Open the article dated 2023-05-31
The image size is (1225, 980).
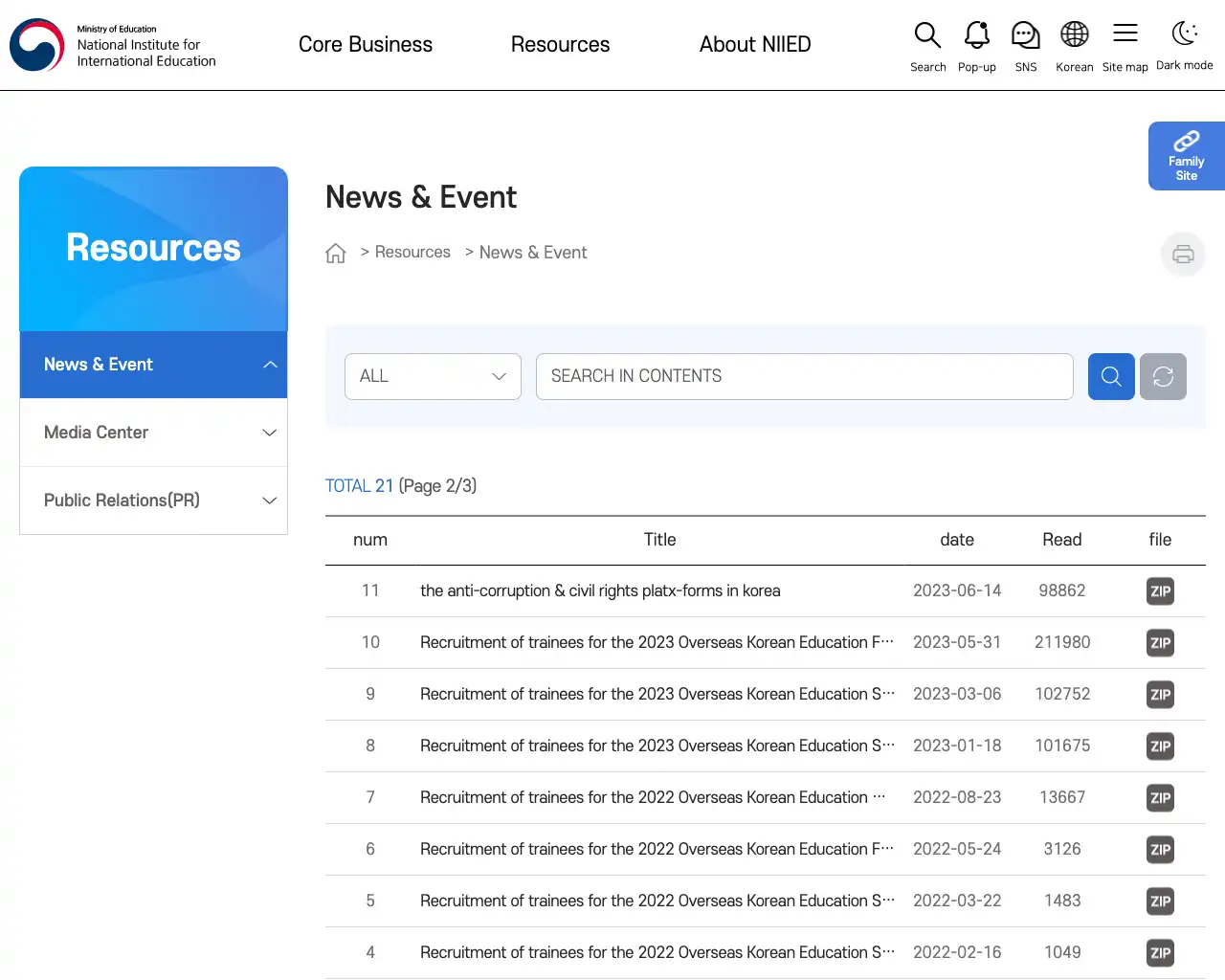[x=657, y=642]
